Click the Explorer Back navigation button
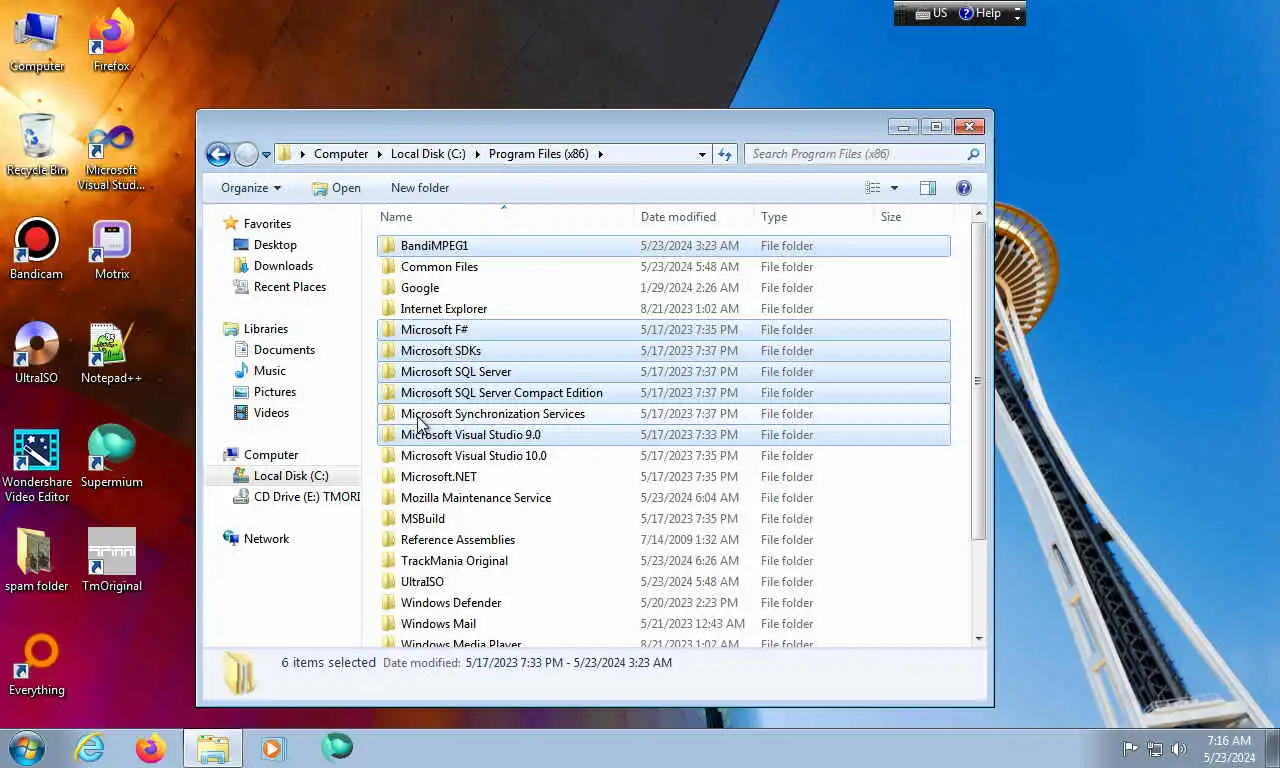 coord(218,154)
